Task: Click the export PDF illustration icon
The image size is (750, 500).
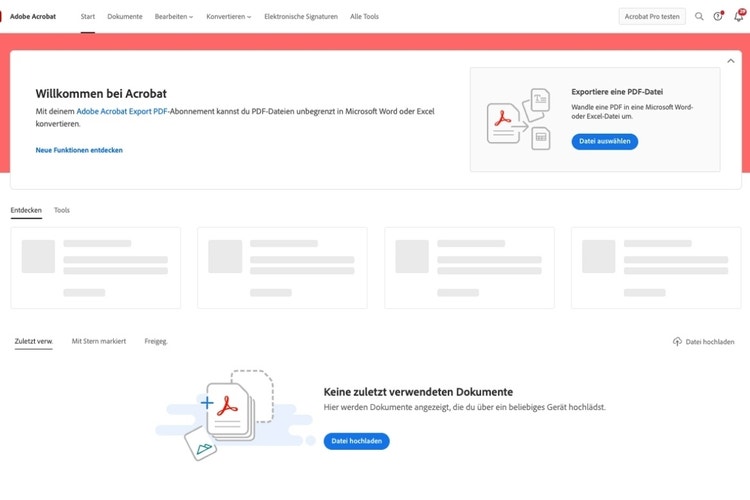Action: (x=518, y=119)
